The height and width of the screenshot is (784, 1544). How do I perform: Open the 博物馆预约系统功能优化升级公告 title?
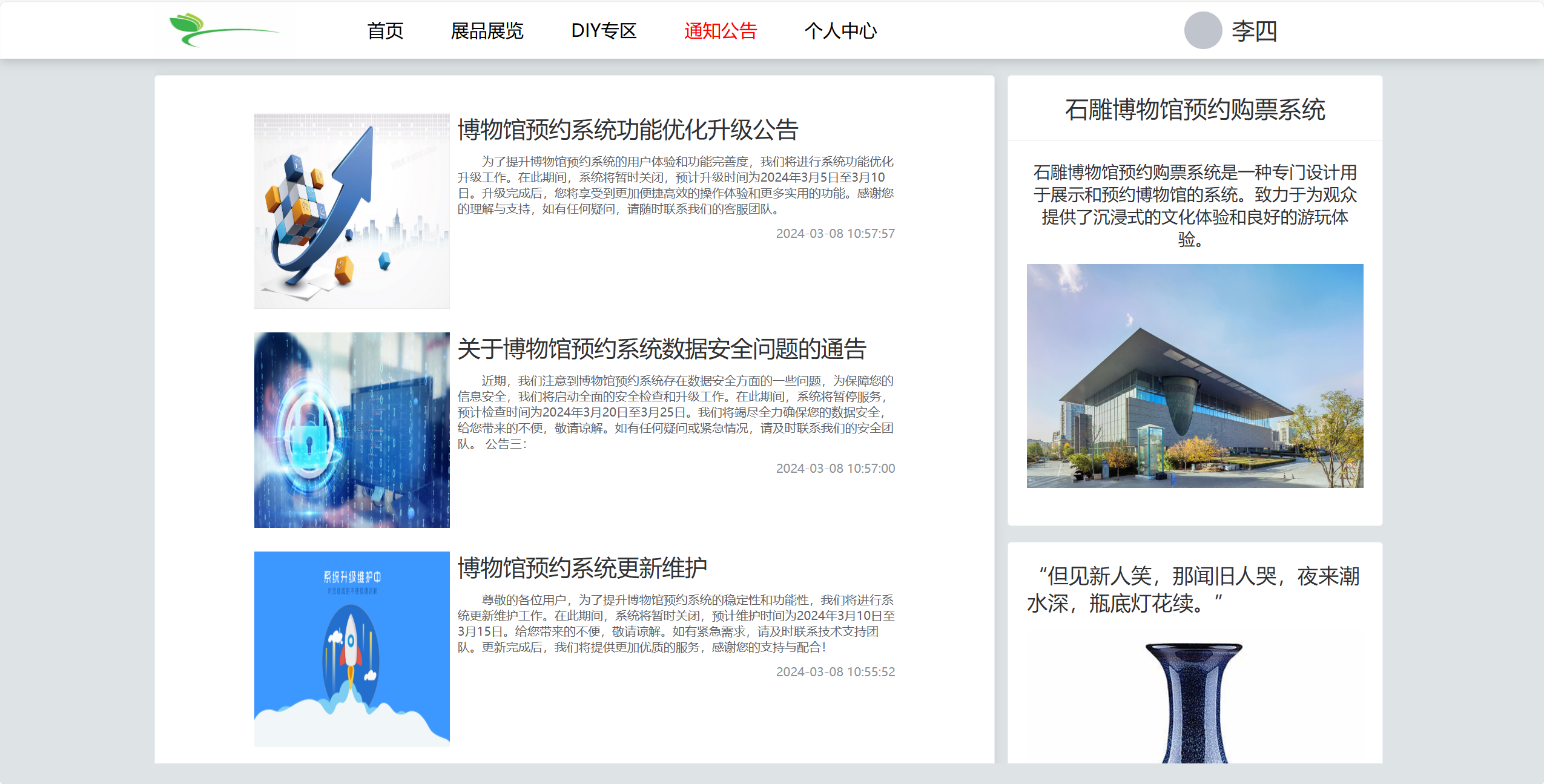(627, 130)
